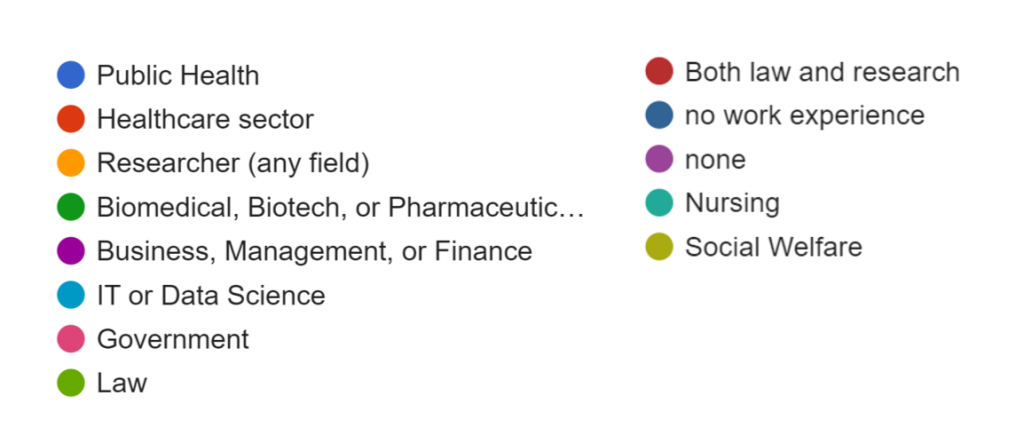Click the 'Public Health' legend label
1024x443 pixels.
click(178, 75)
